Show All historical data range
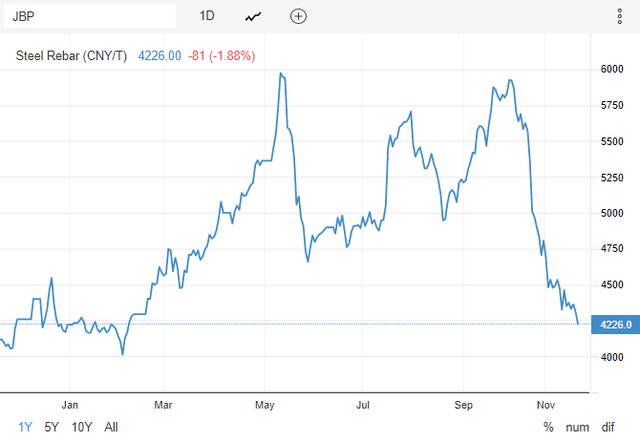 coord(111,427)
